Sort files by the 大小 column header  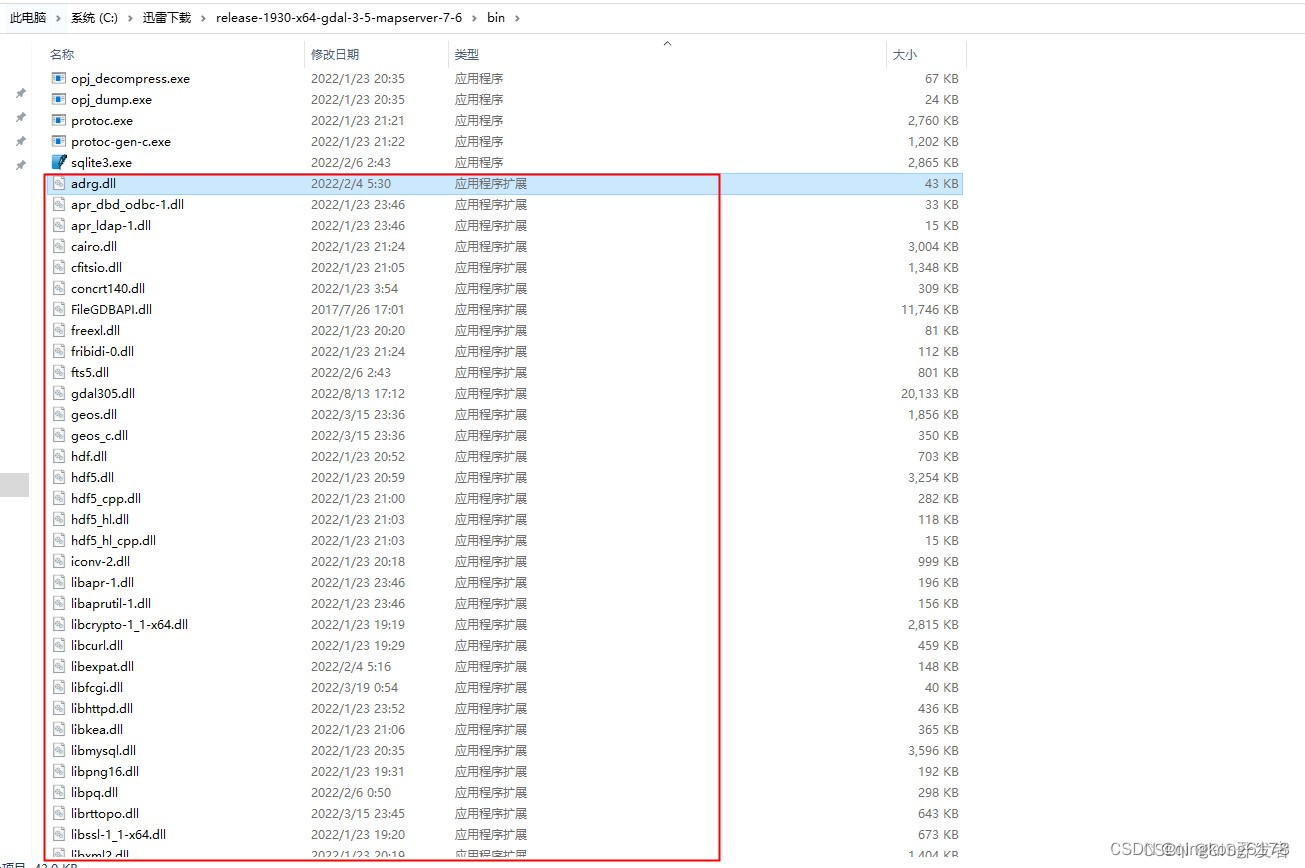904,55
